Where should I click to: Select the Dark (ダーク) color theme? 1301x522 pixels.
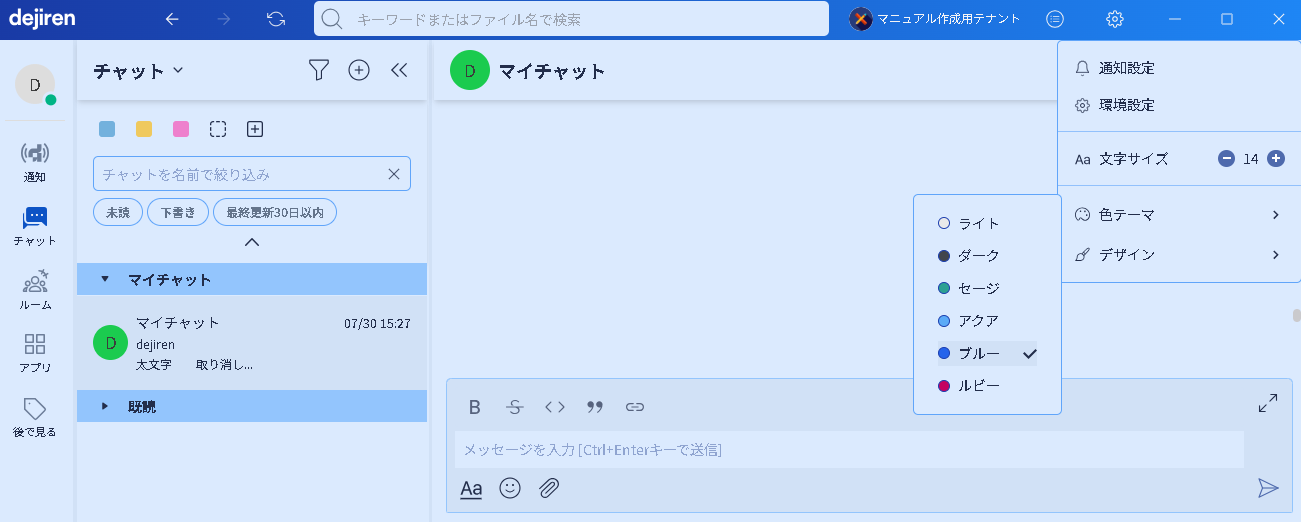tap(977, 256)
